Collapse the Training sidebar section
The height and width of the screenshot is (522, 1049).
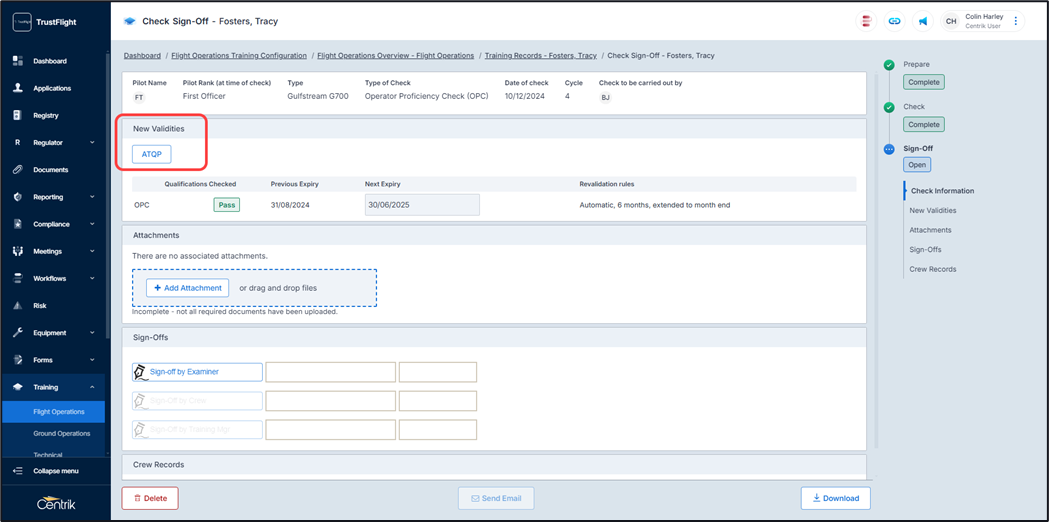[92, 387]
